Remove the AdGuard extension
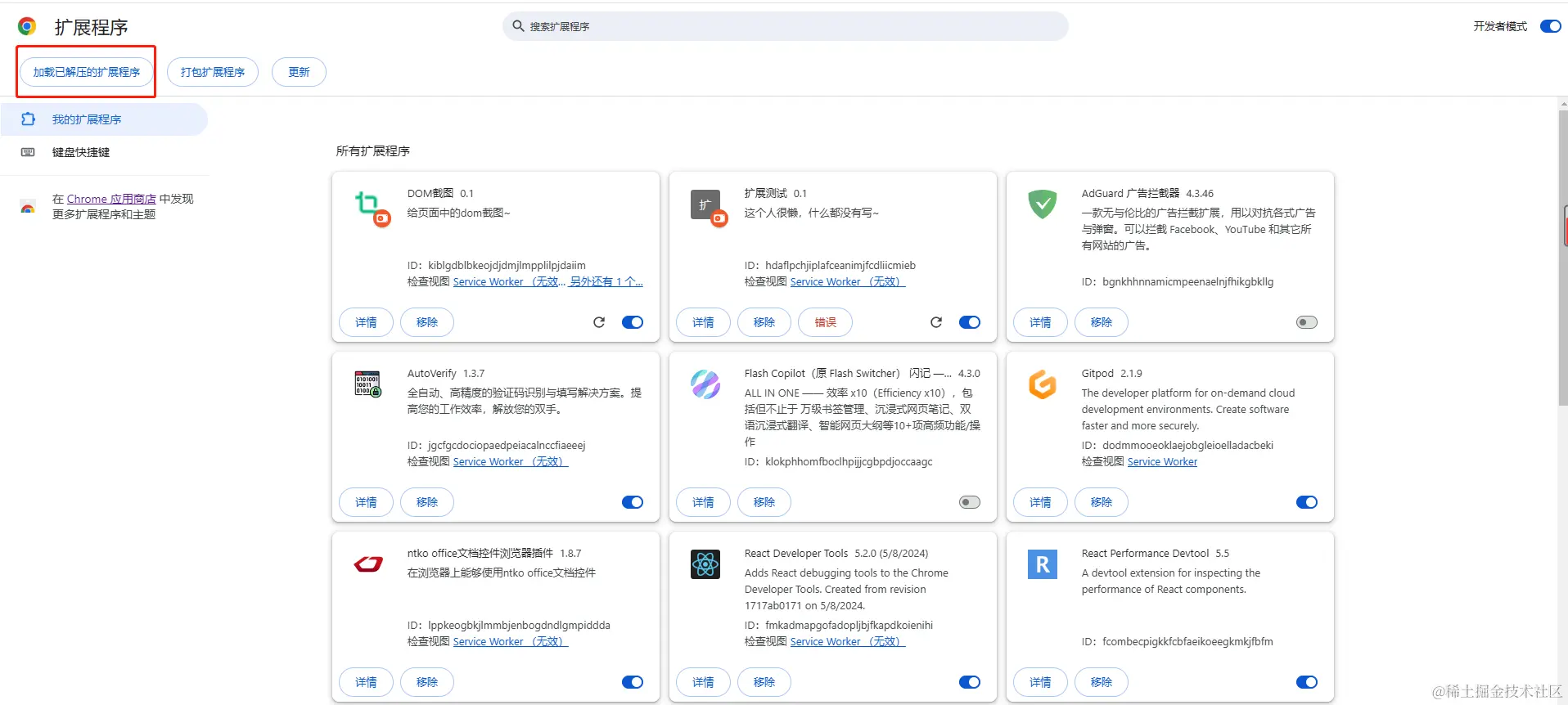The width and height of the screenshot is (1568, 705). [x=1102, y=322]
